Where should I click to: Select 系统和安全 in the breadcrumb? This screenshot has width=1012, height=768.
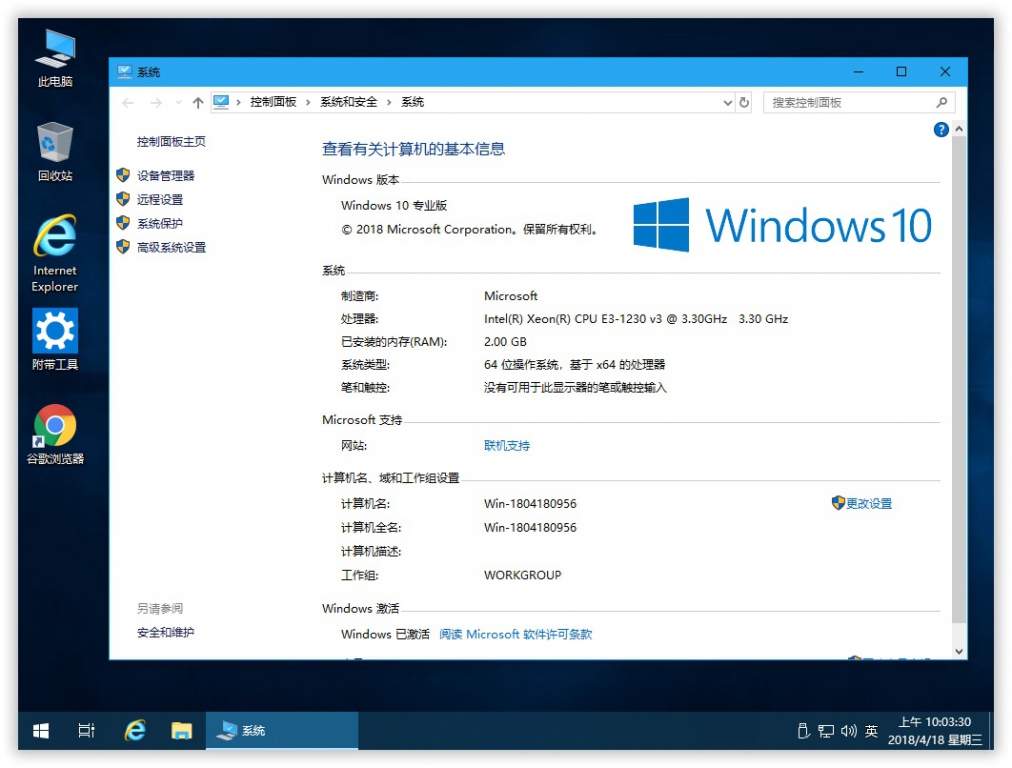pos(349,102)
